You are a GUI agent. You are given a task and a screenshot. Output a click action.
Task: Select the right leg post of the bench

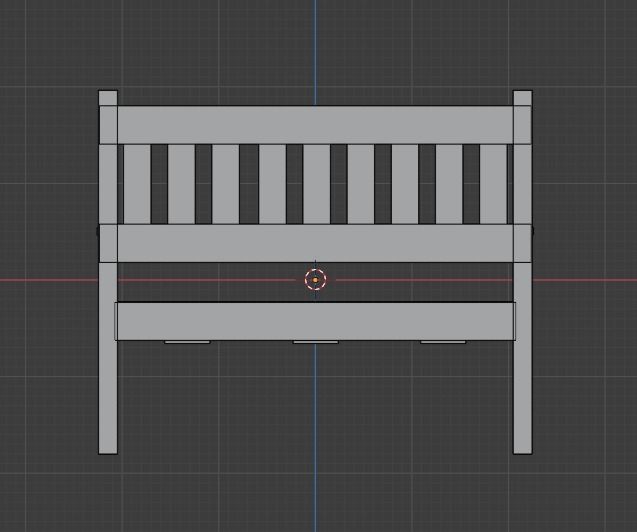[523, 272]
